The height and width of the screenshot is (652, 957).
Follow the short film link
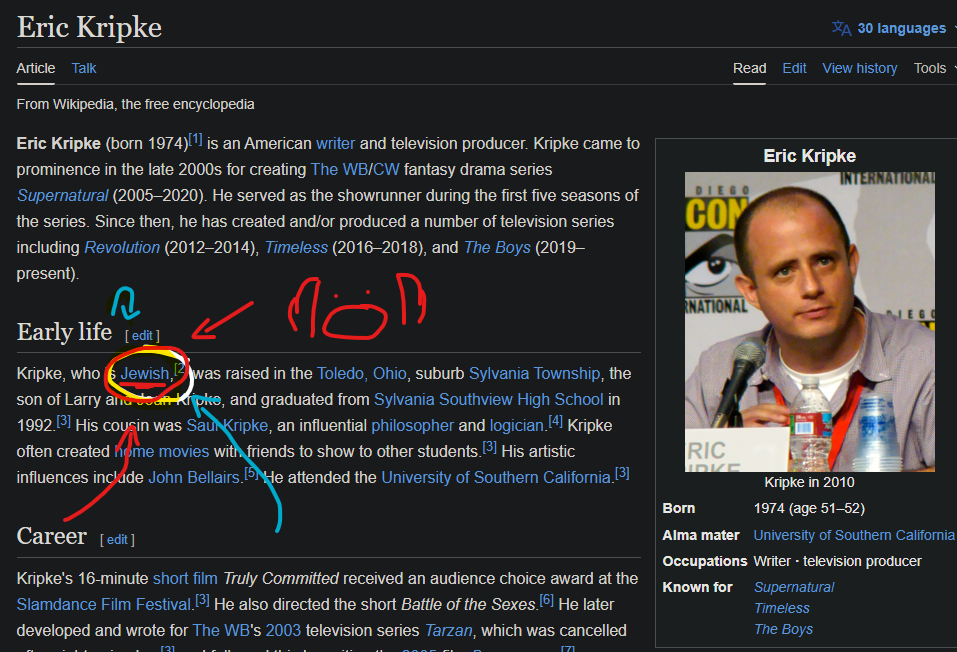point(185,578)
